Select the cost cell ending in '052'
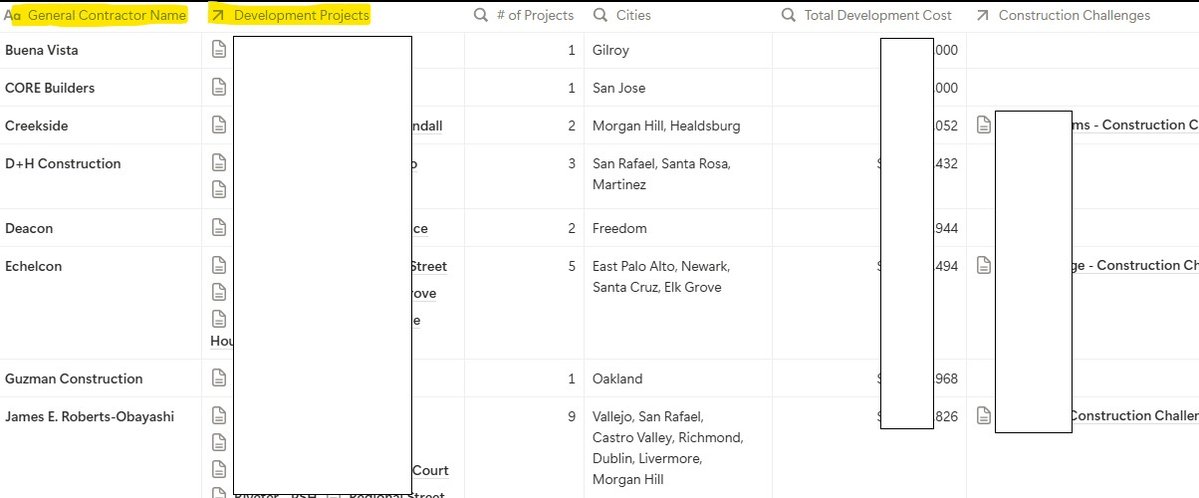The width and height of the screenshot is (1199, 498). click(x=869, y=125)
